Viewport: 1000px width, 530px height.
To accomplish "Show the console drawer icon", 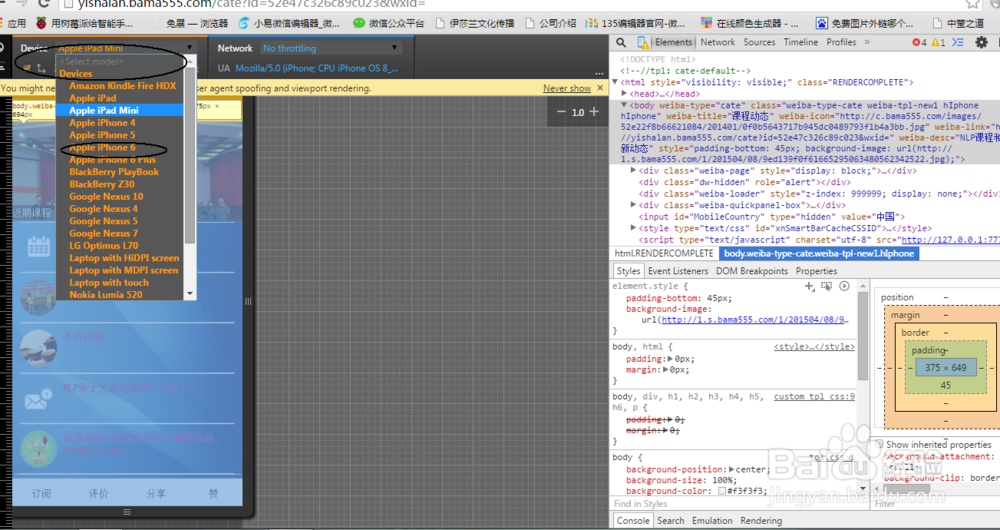I will pos(957,42).
